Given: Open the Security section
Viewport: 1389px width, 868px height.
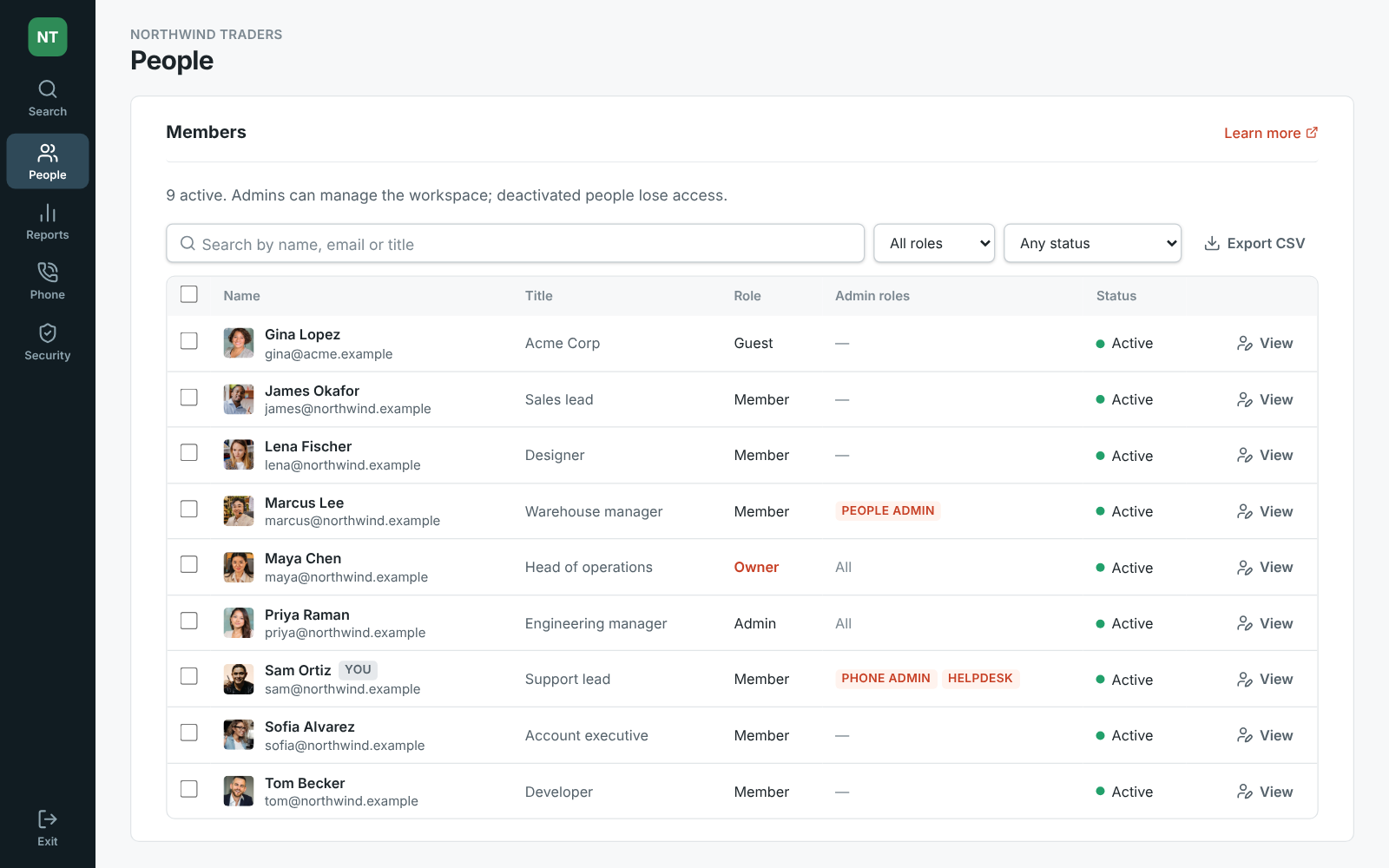Looking at the screenshot, I should click(x=48, y=343).
